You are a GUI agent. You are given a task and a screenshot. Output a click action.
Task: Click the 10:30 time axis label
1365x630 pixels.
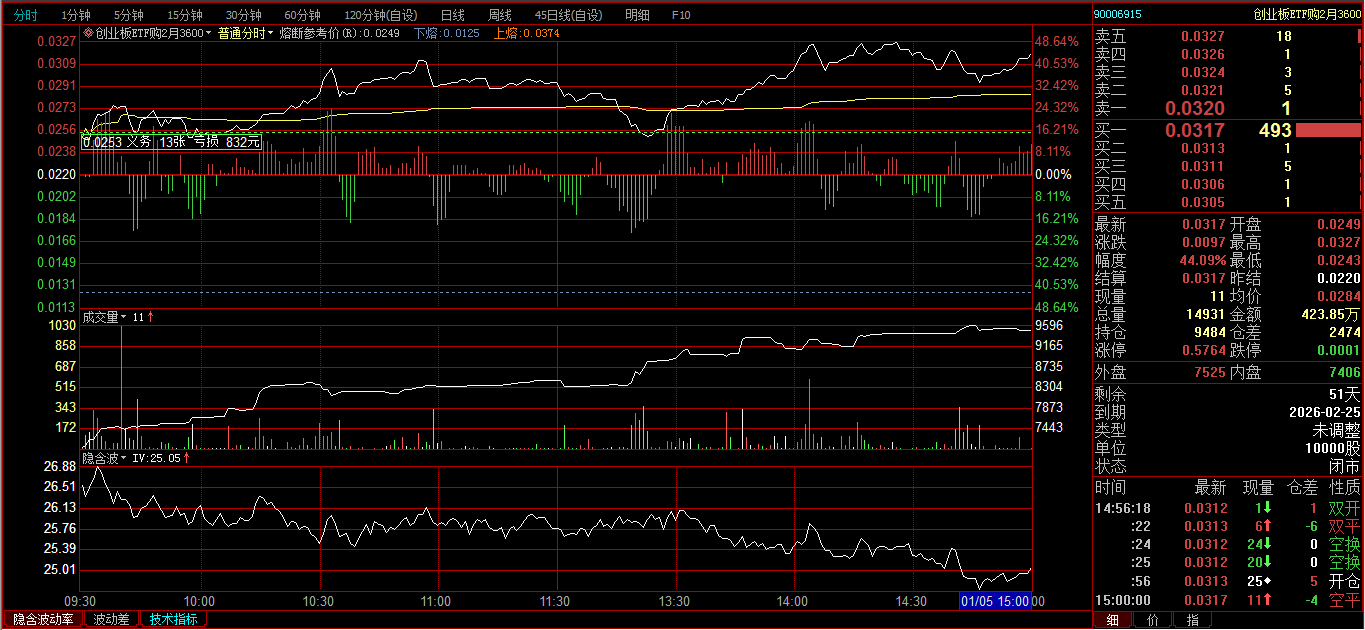click(x=318, y=602)
